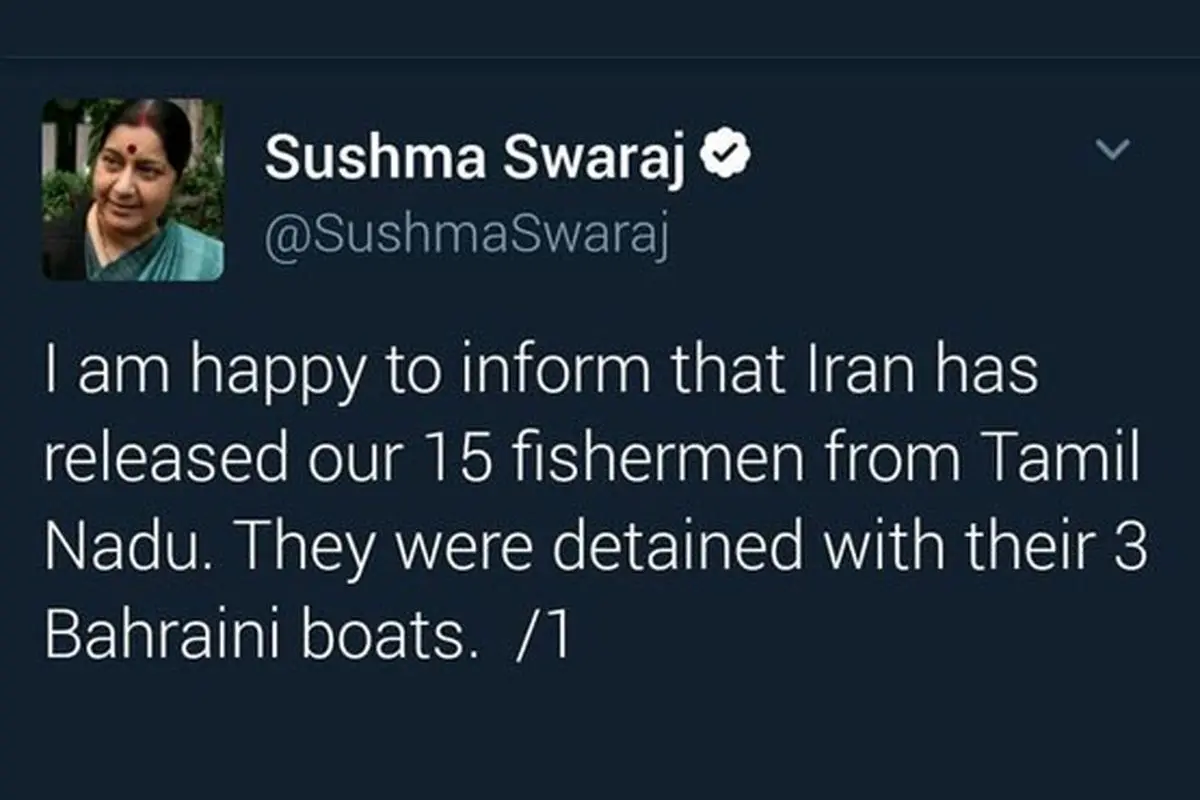Click the word "boats" in the tweet

[402, 637]
